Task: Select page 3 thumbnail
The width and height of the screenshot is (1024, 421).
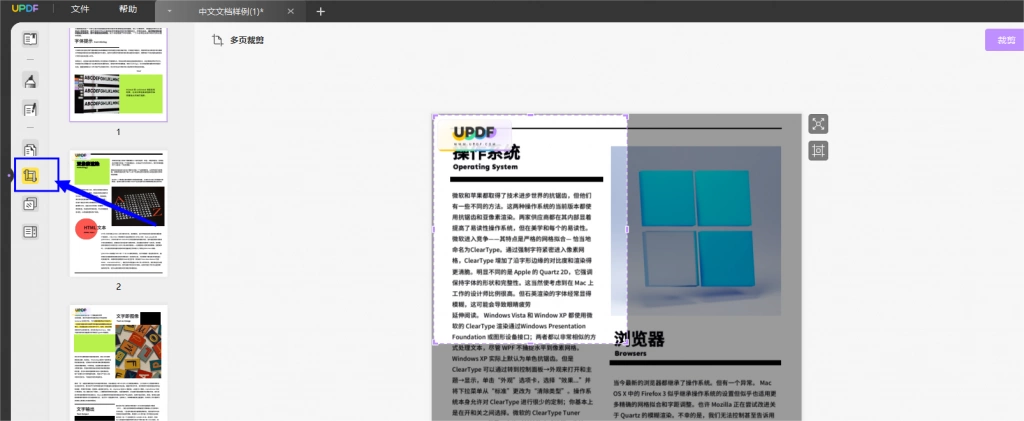Action: [119, 362]
